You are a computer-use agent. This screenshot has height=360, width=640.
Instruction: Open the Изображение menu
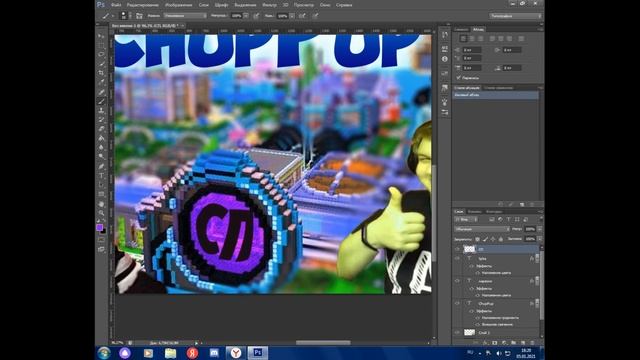[x=178, y=5]
